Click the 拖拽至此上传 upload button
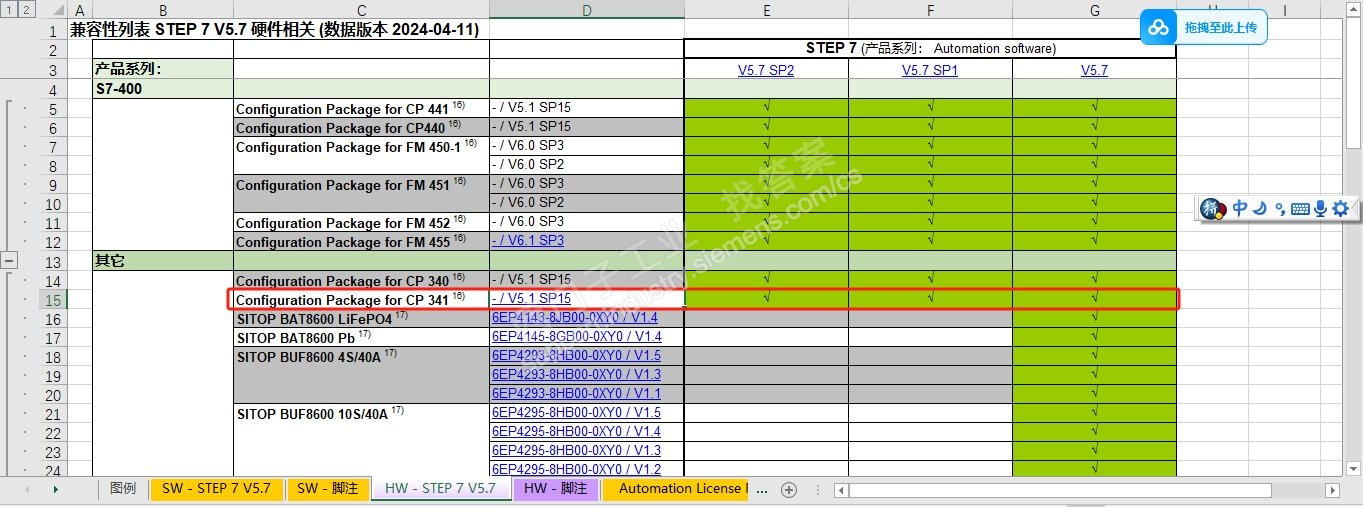 click(x=1204, y=28)
